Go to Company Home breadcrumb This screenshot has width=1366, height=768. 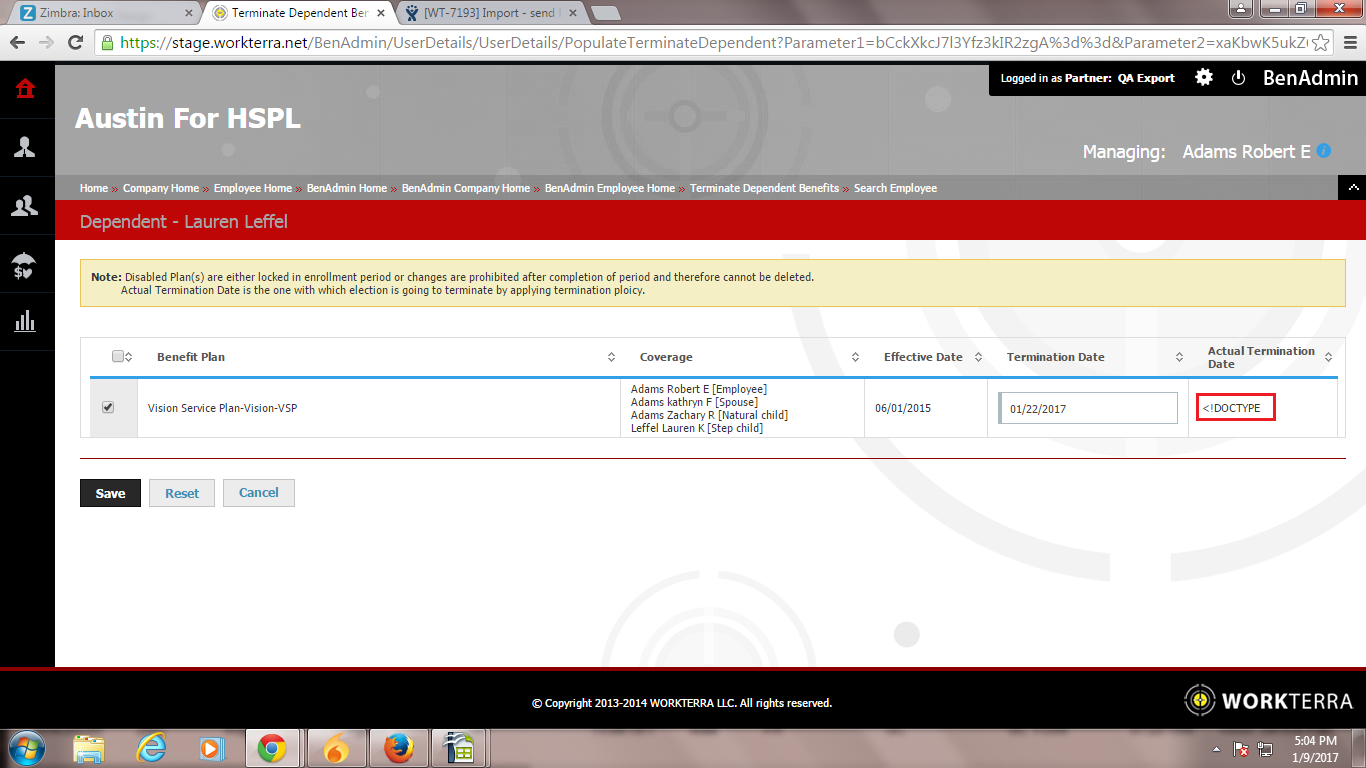tap(161, 188)
